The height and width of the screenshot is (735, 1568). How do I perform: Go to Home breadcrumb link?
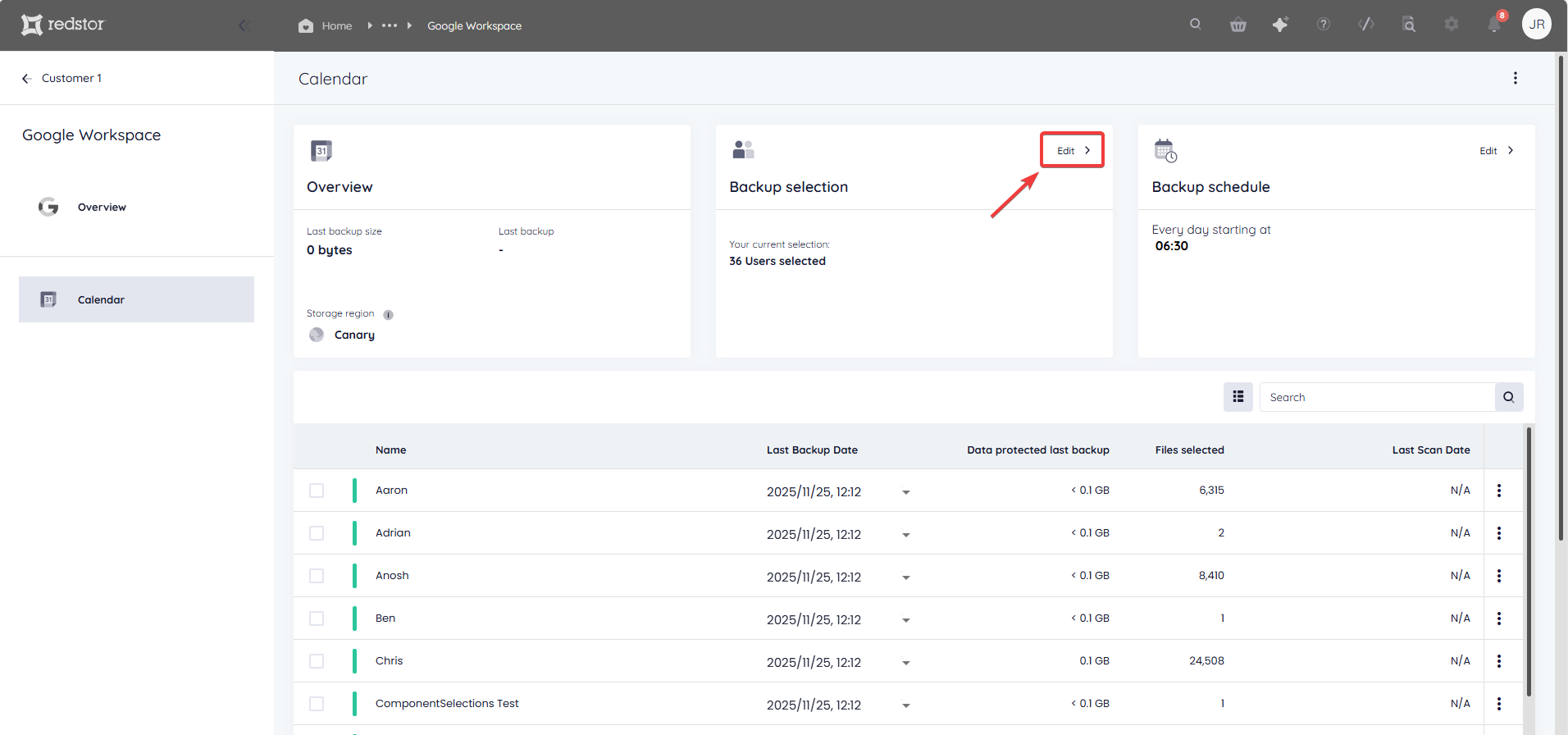pos(337,26)
